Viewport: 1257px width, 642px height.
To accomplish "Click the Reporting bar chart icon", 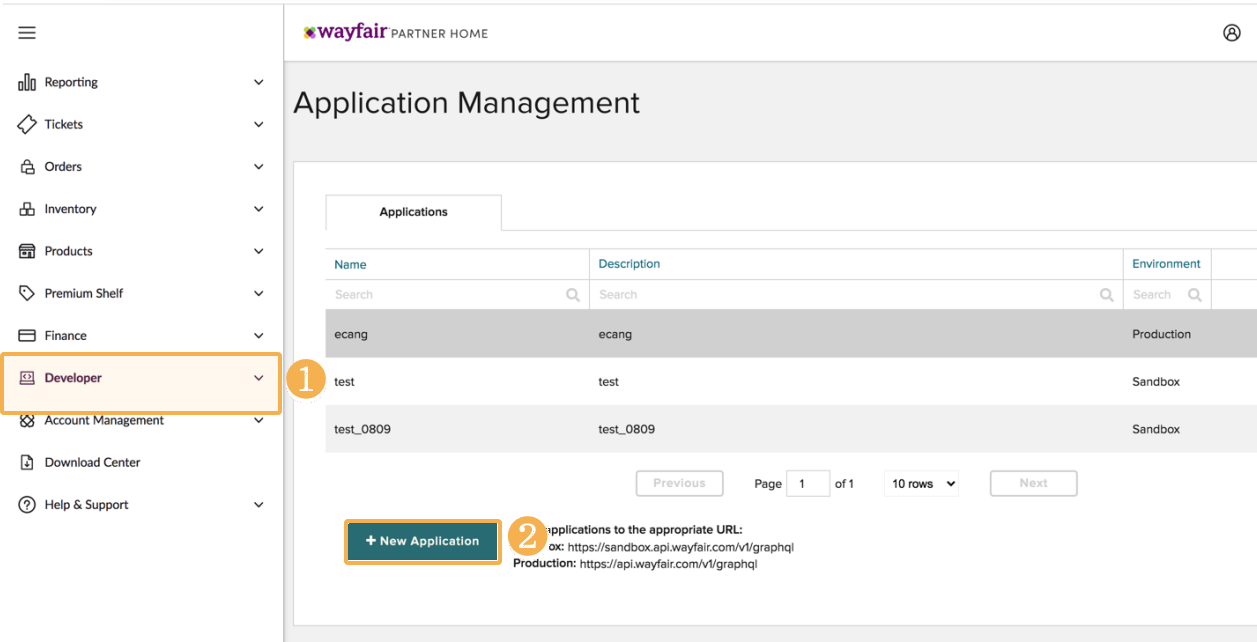I will (27, 83).
